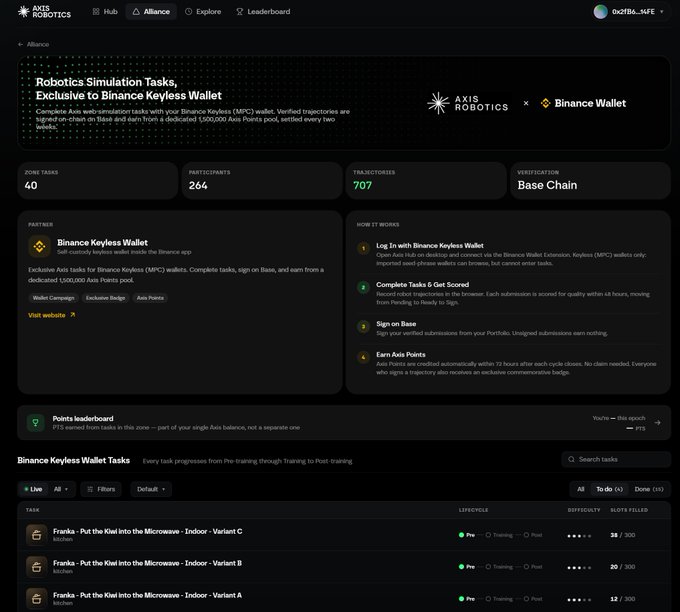The width and height of the screenshot is (680, 612).
Task: Click the Pre stage dot for Variant C
Action: coord(461,535)
